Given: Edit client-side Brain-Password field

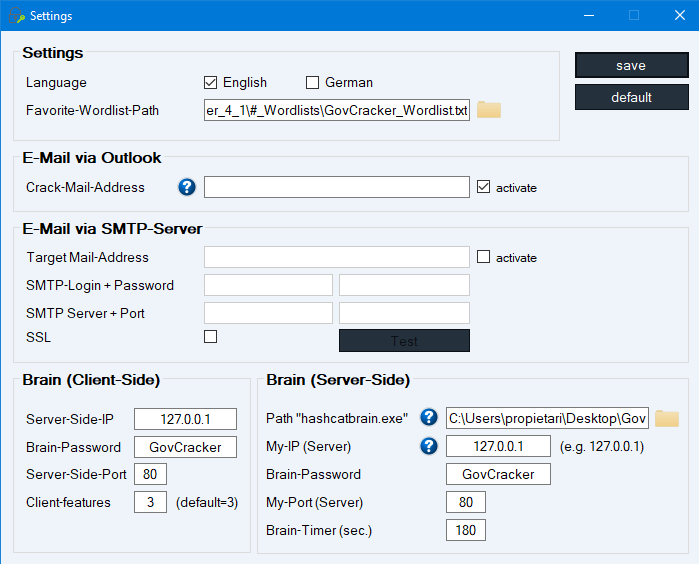Looking at the screenshot, I should (185, 447).
